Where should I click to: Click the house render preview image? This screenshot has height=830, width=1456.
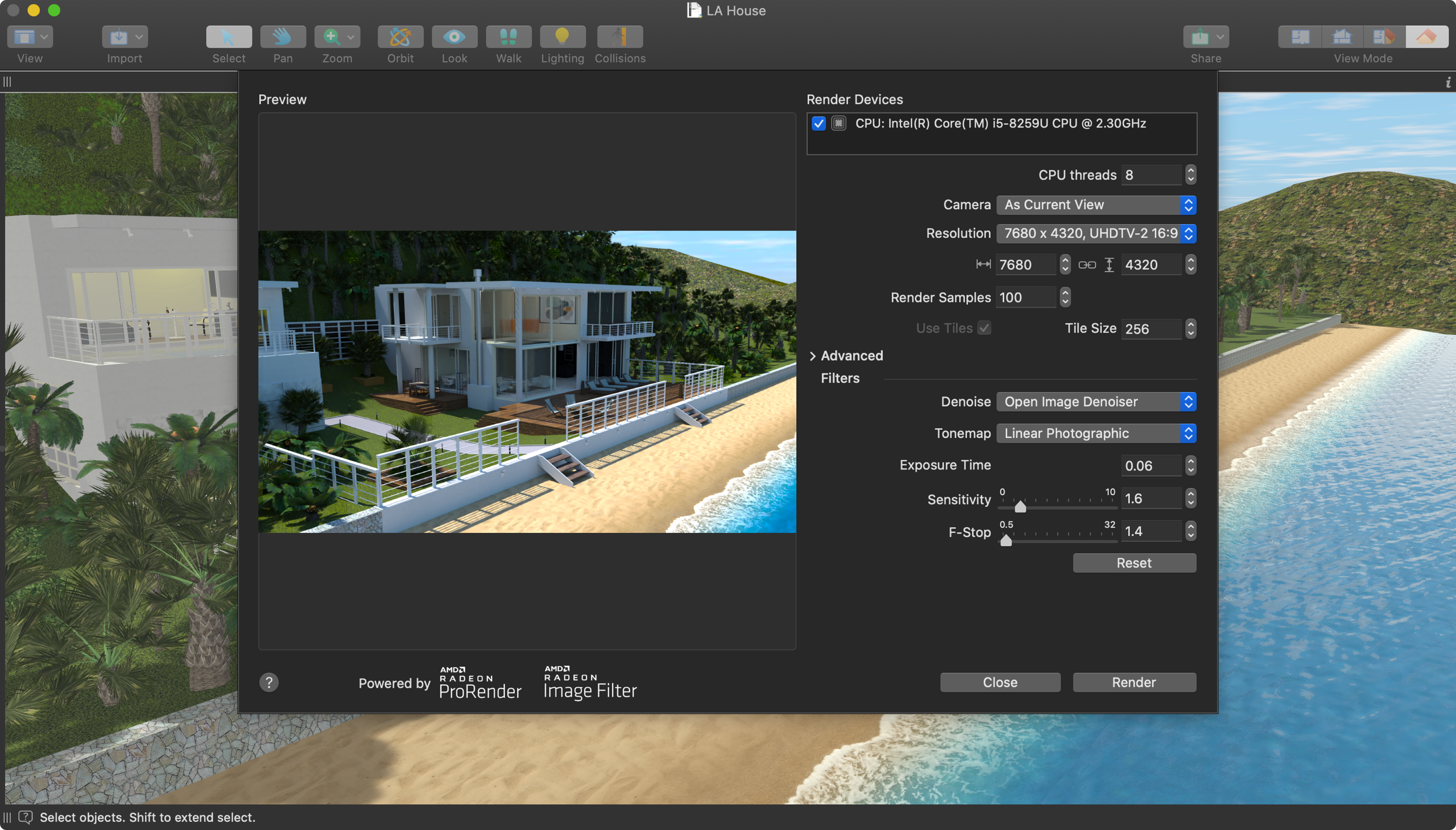(x=527, y=382)
